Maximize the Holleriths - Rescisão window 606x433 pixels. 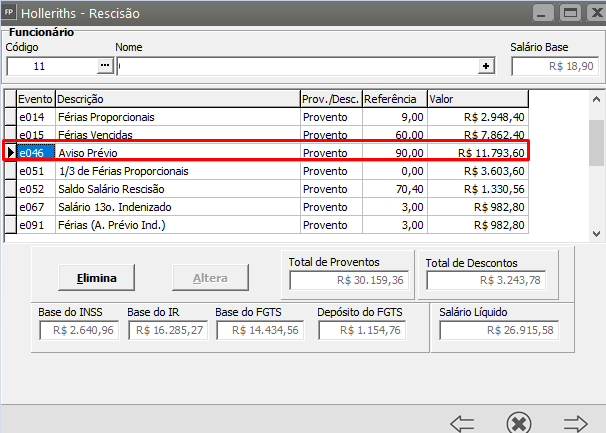tap(570, 13)
